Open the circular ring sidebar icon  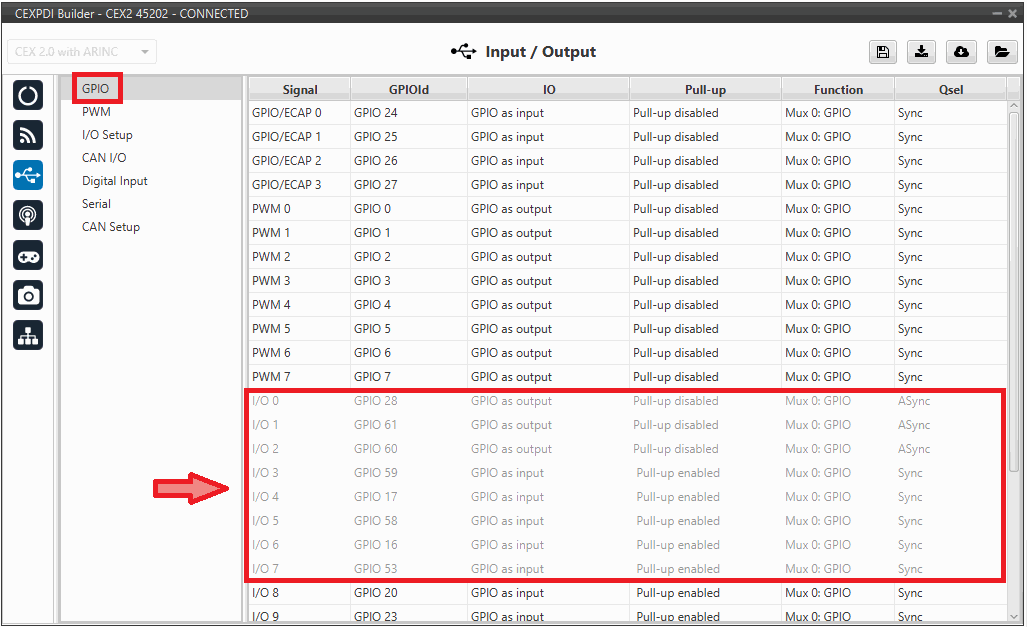[28, 96]
